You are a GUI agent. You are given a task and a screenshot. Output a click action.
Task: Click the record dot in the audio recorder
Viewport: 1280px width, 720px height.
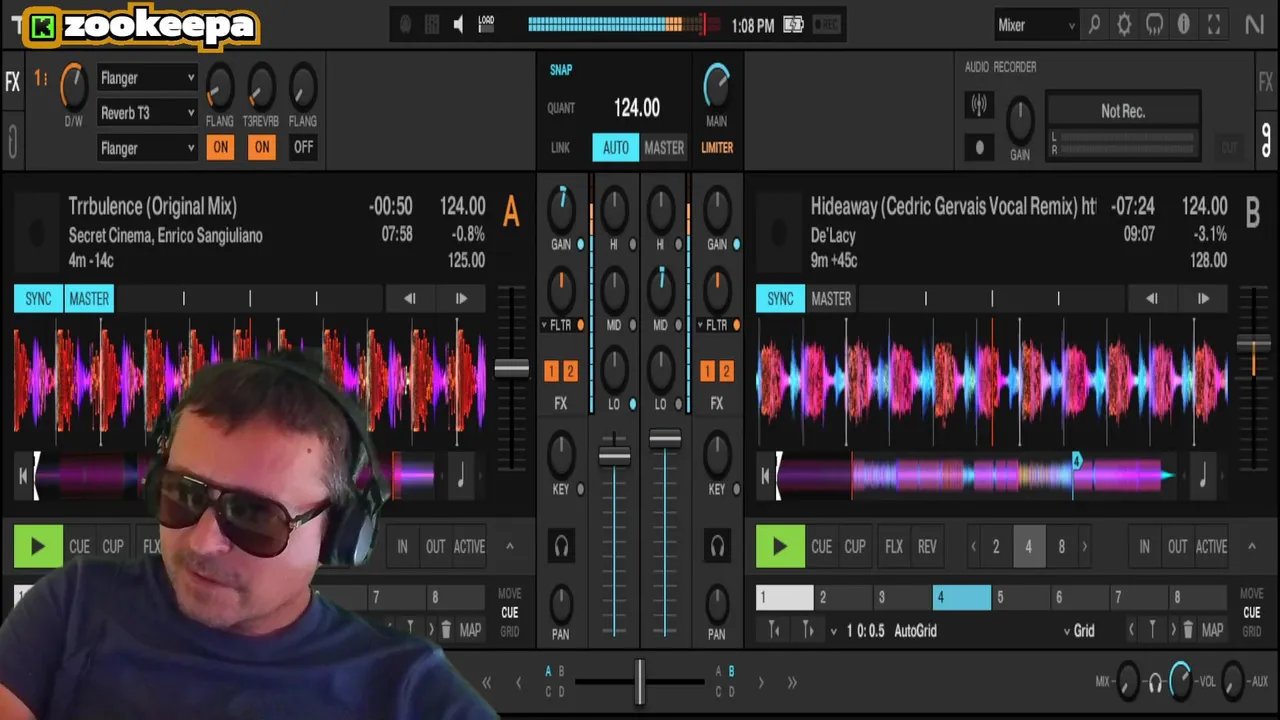pos(979,148)
